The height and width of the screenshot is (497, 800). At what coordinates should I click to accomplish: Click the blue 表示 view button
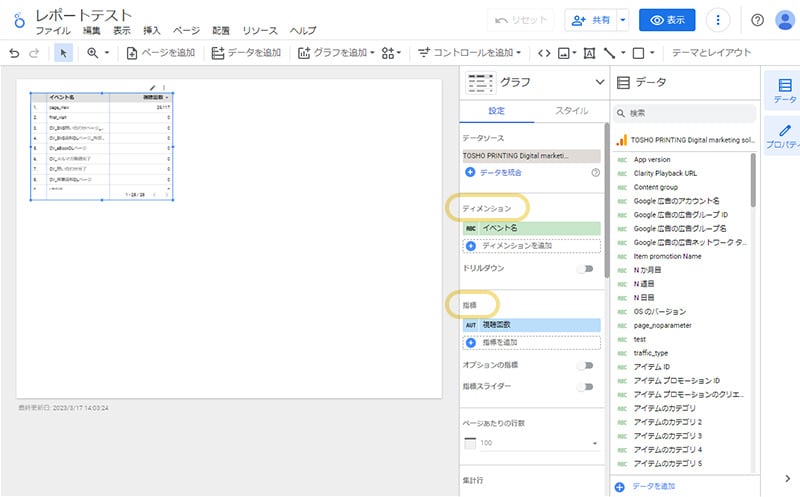(667, 20)
